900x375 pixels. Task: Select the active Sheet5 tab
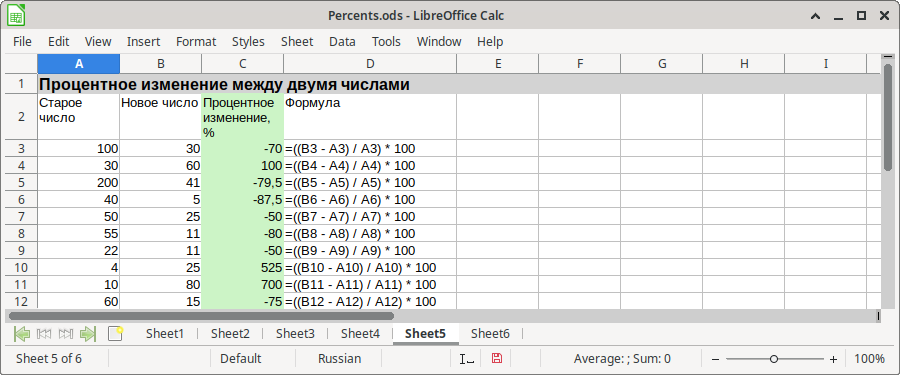tap(425, 334)
